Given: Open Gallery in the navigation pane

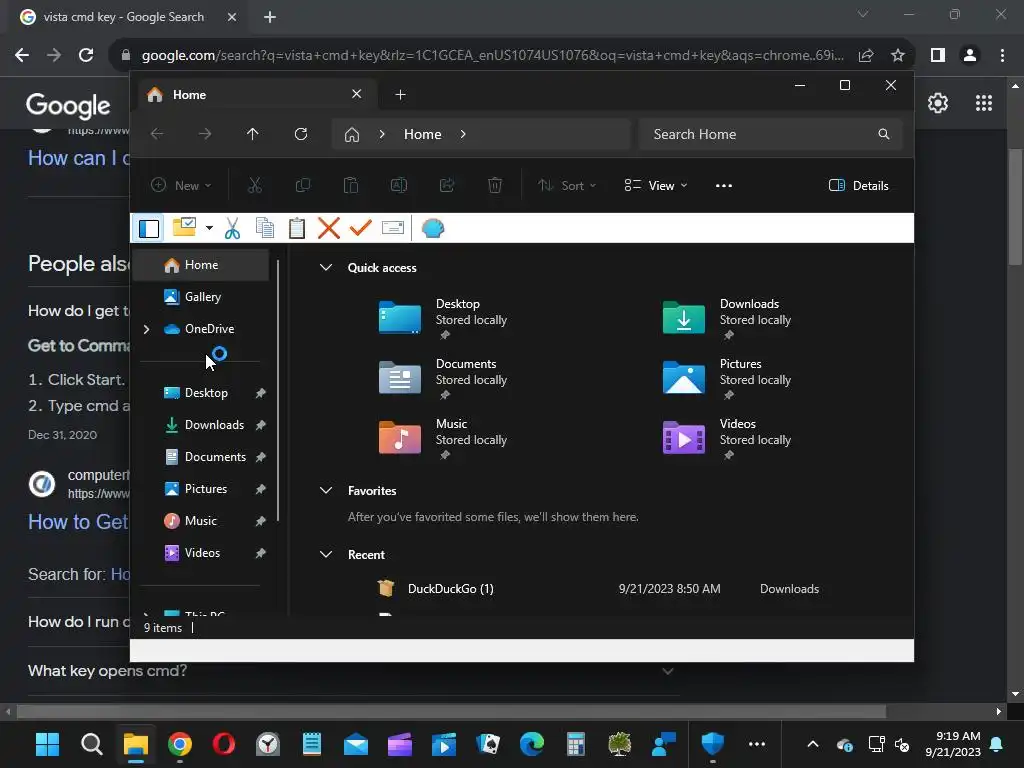Looking at the screenshot, I should click(x=201, y=297).
